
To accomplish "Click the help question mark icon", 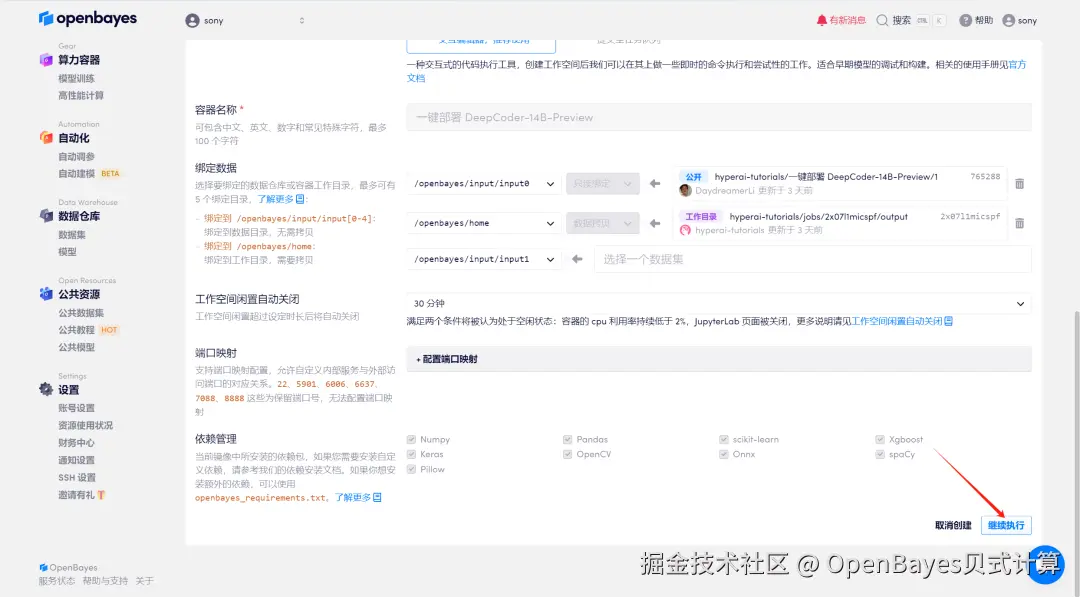I will click(966, 21).
